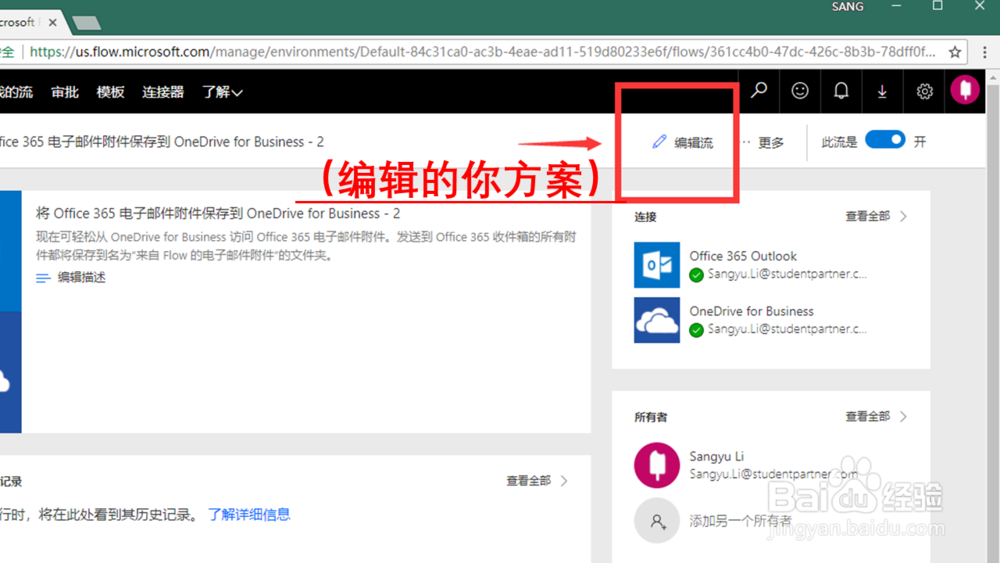The image size is (1000, 563).
Task: Toggle the 此流是 on/off switch
Action: pyautogui.click(x=885, y=140)
